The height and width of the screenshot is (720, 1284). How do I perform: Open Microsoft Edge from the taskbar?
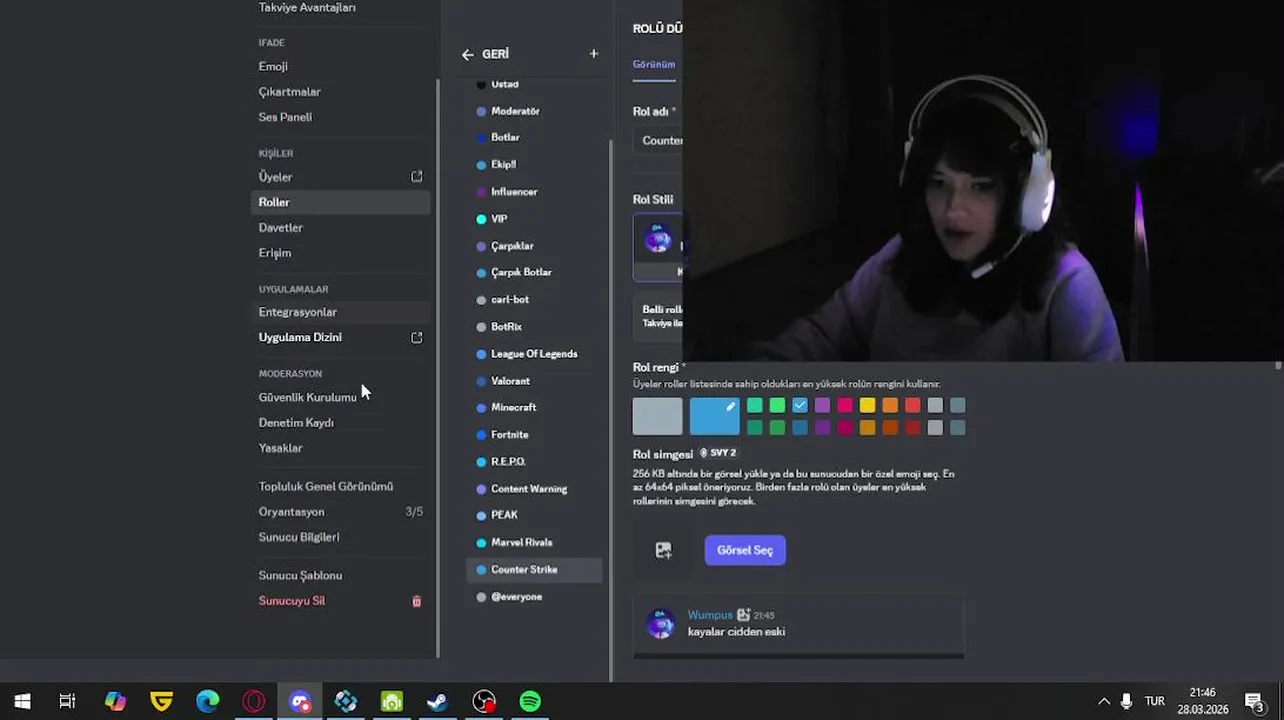coord(208,702)
